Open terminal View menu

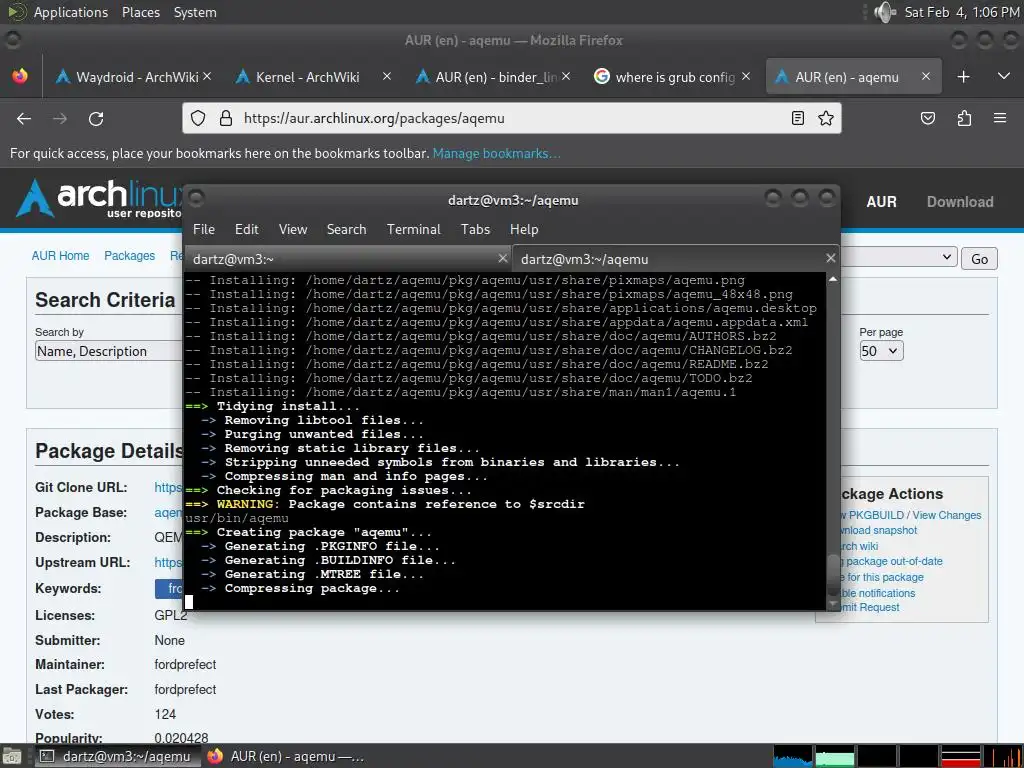pyautogui.click(x=293, y=229)
